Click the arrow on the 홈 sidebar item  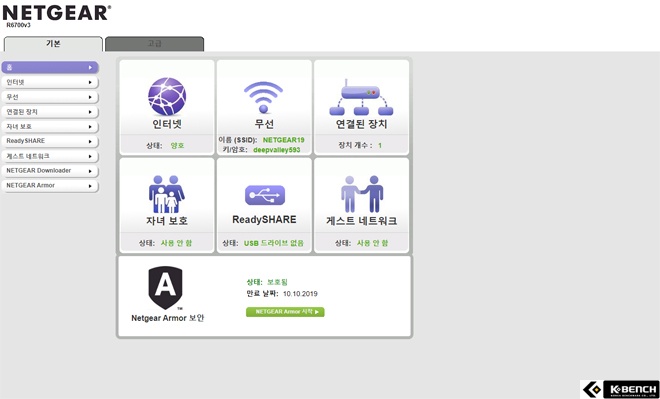(90, 67)
